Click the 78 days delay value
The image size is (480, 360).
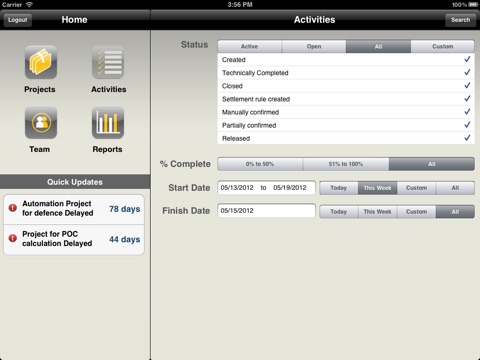coord(125,209)
